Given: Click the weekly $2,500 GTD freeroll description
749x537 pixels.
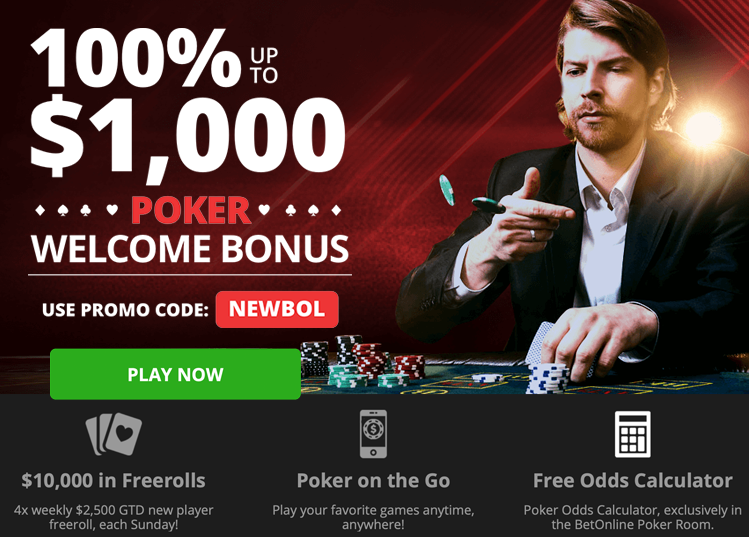Looking at the screenshot, I should coord(114,517).
